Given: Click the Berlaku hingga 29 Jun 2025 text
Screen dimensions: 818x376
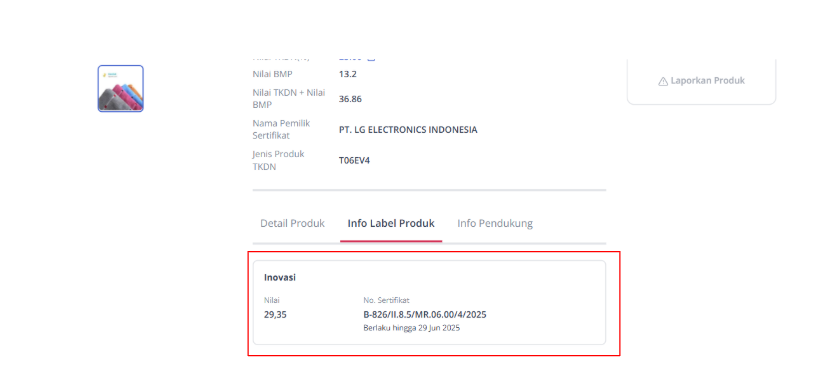Looking at the screenshot, I should [412, 329].
